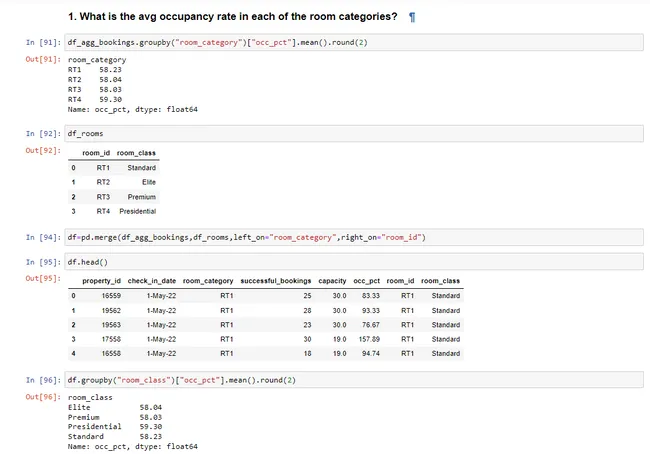
Task: Click the pilcrow anchor link beside heading
Action: click(413, 17)
